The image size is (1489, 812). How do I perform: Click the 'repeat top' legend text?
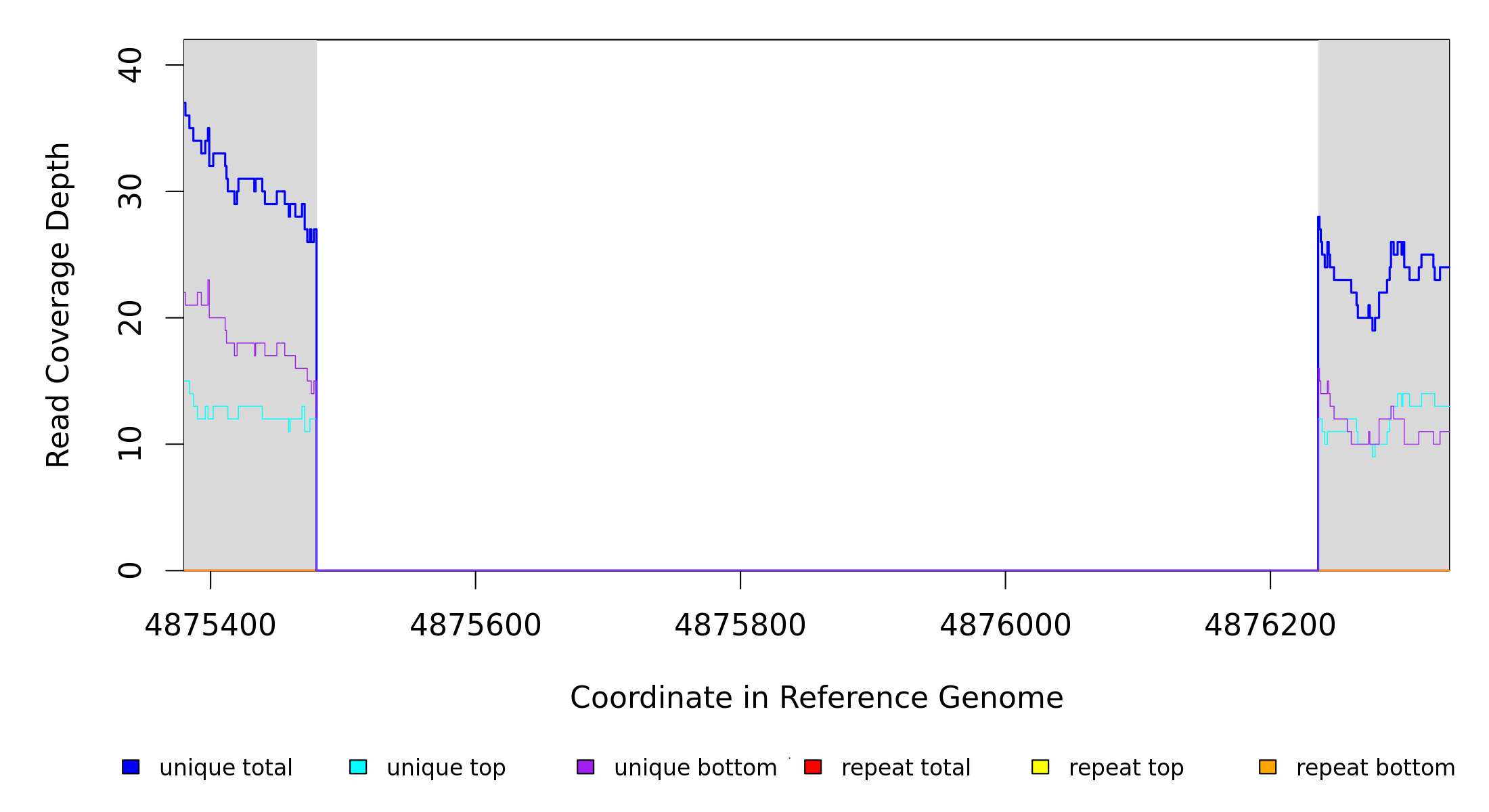1126,768
